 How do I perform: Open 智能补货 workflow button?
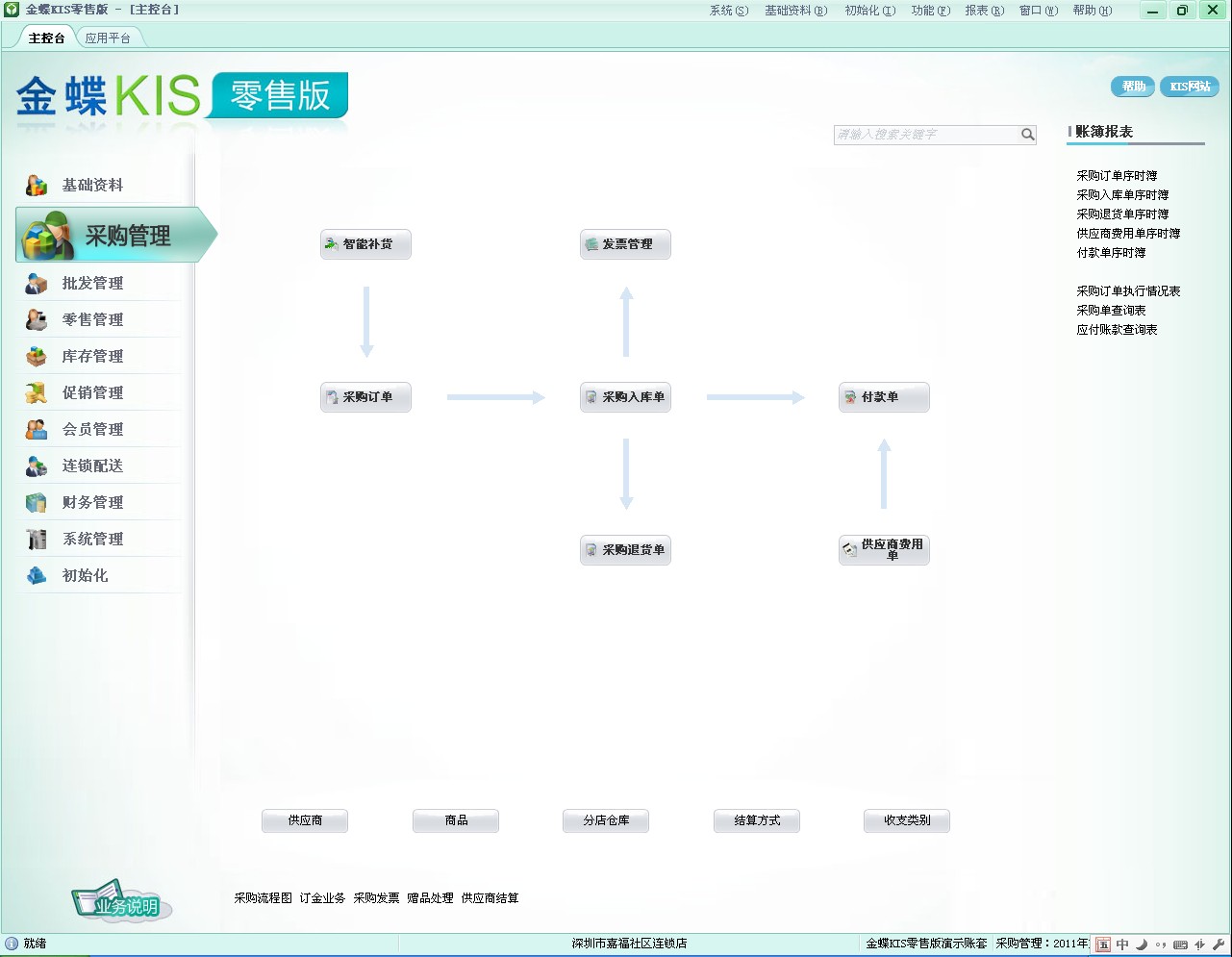(x=365, y=244)
